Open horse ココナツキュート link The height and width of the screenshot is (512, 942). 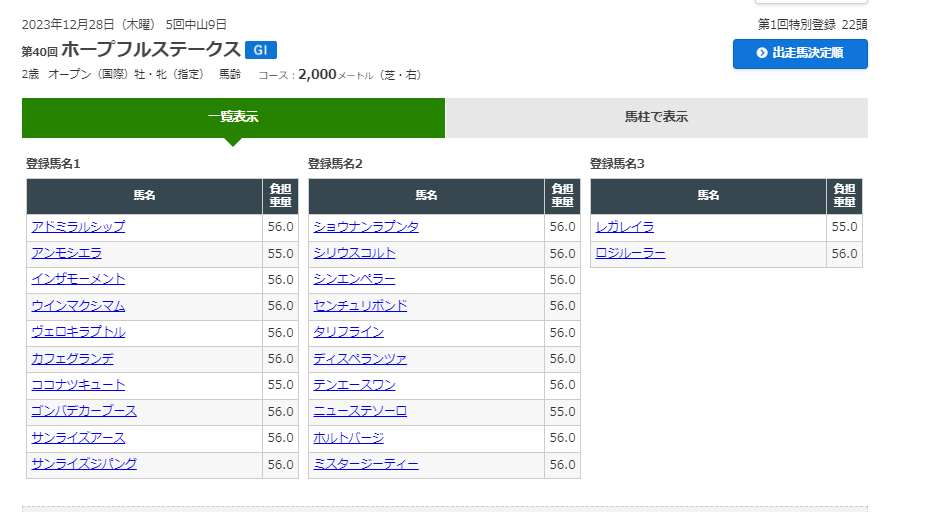coord(78,385)
